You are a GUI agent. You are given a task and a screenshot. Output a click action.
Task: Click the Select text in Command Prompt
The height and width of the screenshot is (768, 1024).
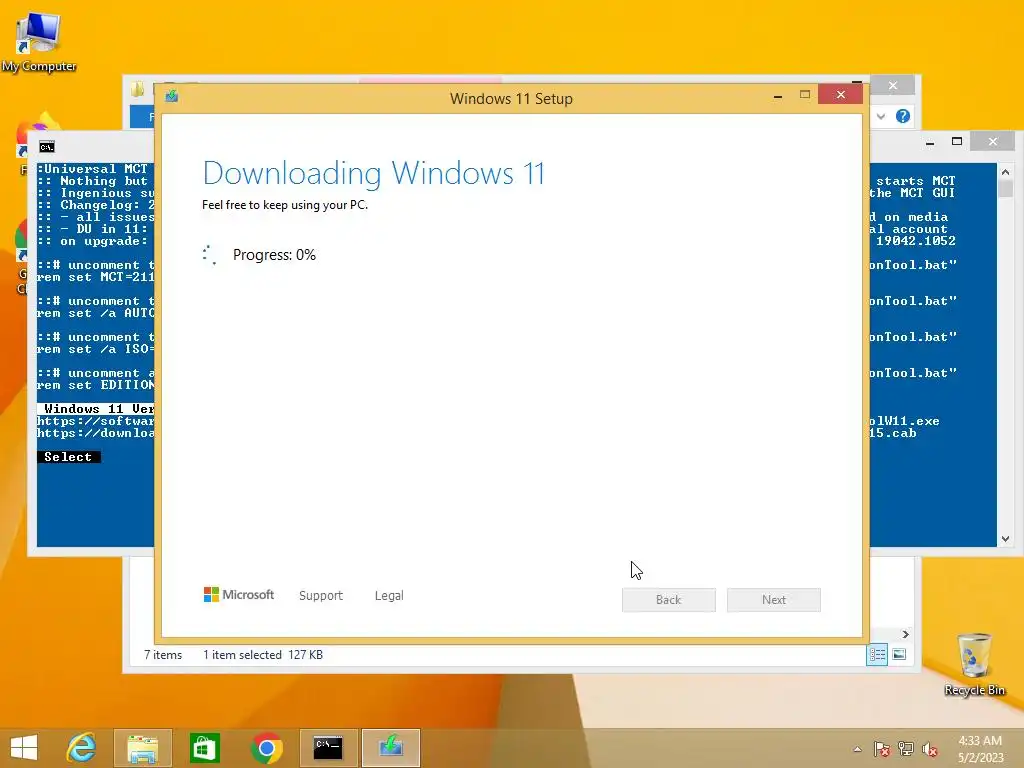68,457
